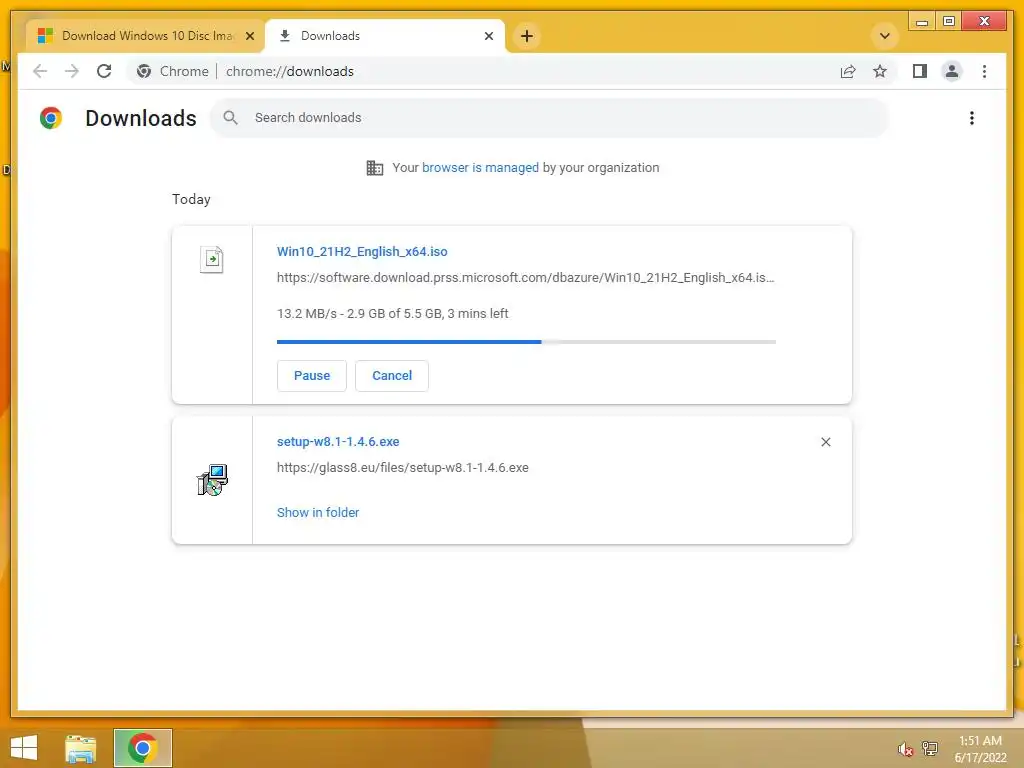
Task: Bookmark this tab with the star
Action: tap(880, 71)
